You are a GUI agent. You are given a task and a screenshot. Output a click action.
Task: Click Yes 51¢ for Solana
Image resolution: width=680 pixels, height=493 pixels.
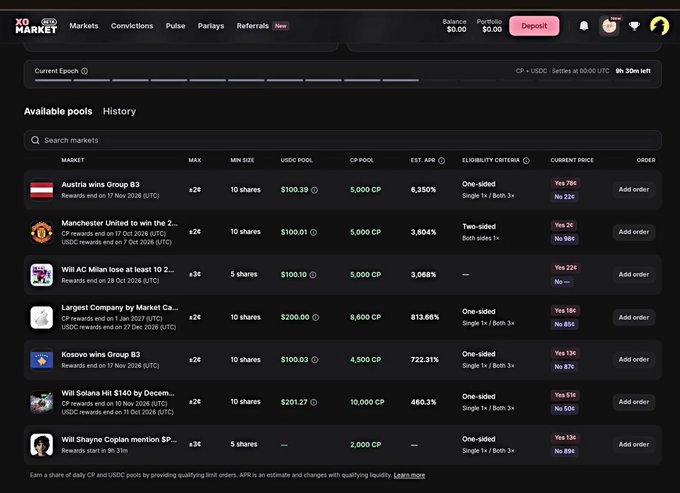coord(565,395)
